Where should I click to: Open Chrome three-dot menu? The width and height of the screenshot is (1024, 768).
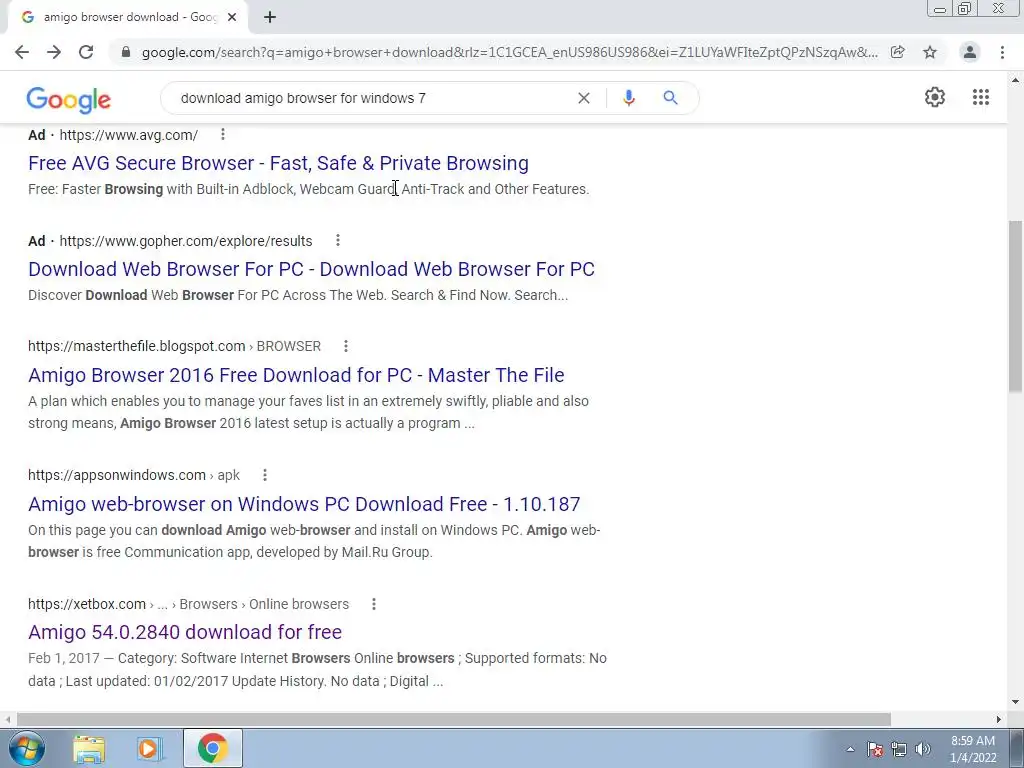pyautogui.click(x=1002, y=52)
